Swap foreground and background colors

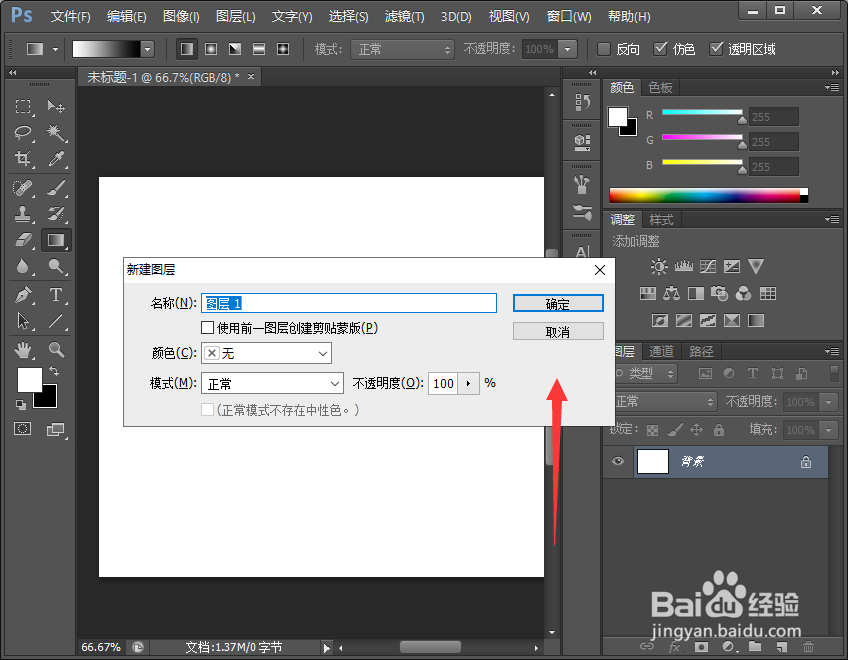click(54, 371)
